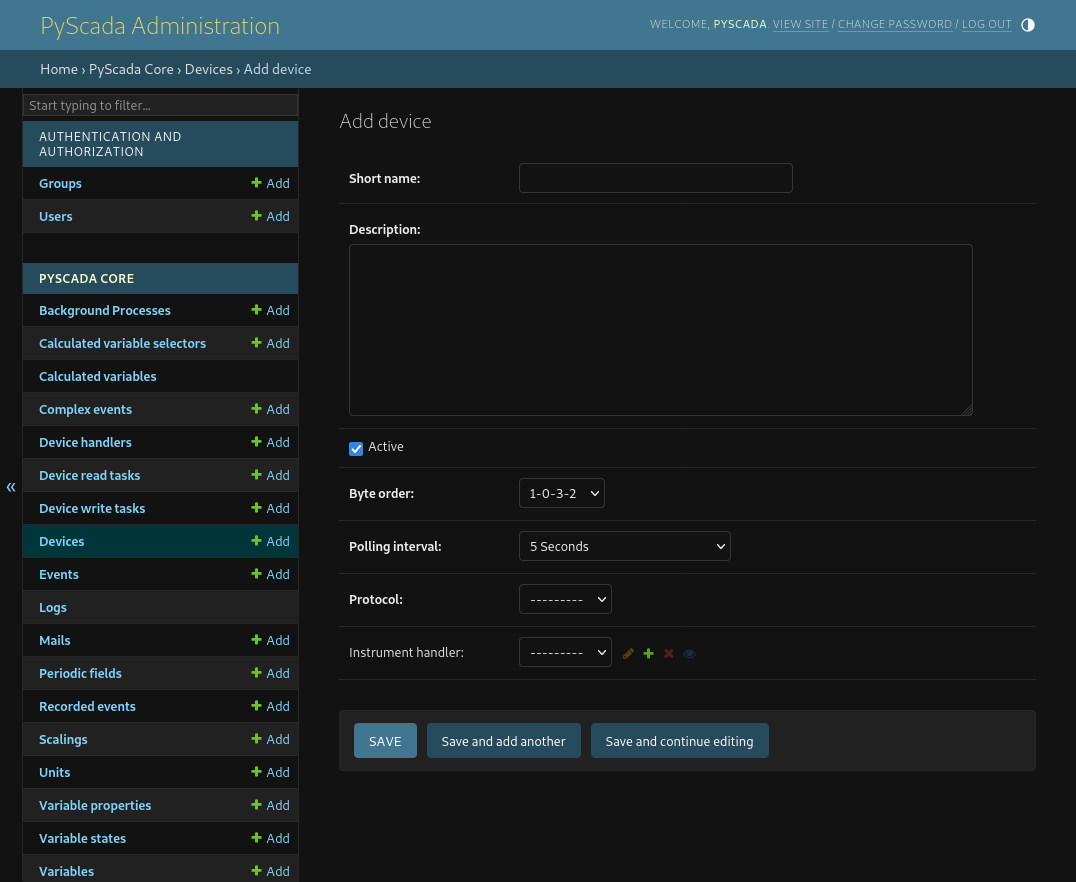Open the Polling interval dropdown

624,546
